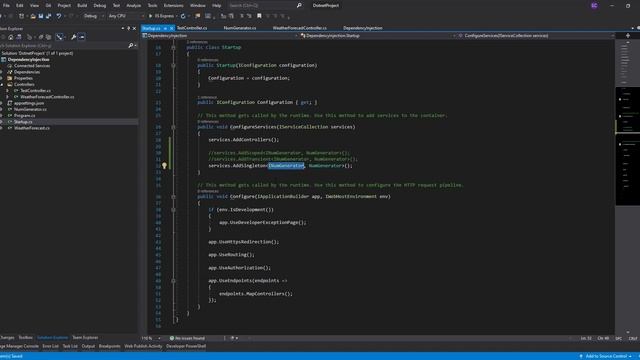
Task: Open the Team Explorer panel tab
Action: click(x=85, y=338)
